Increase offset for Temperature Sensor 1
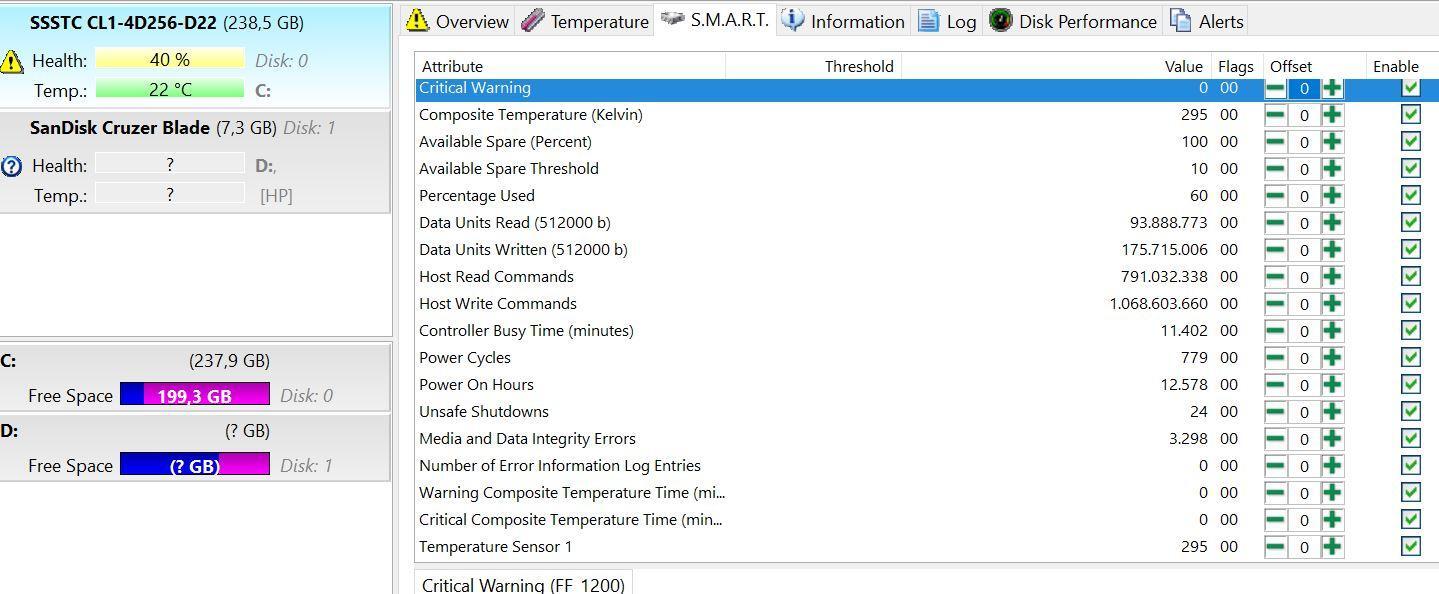This screenshot has width=1439, height=594. pyautogui.click(x=1332, y=547)
